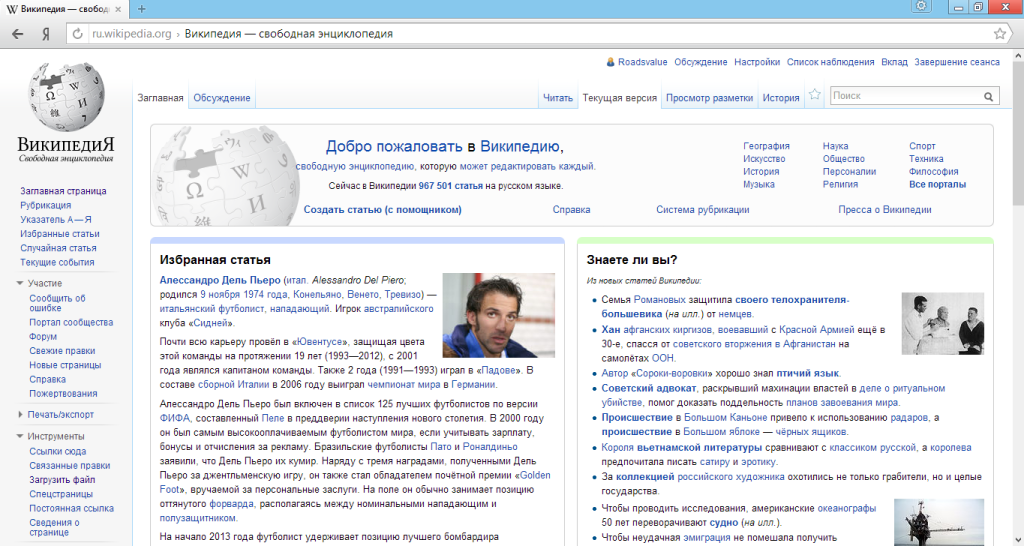Viewport: 1024px width, 546px height.
Task: Open Постоянная ссылка link
Action: [71, 509]
